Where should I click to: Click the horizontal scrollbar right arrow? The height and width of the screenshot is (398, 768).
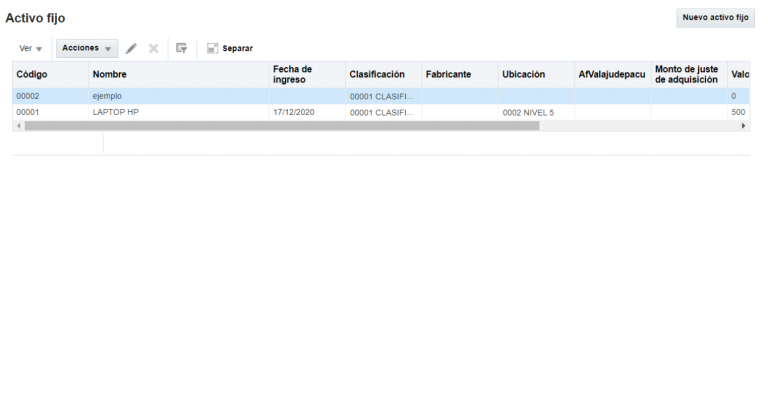click(744, 126)
